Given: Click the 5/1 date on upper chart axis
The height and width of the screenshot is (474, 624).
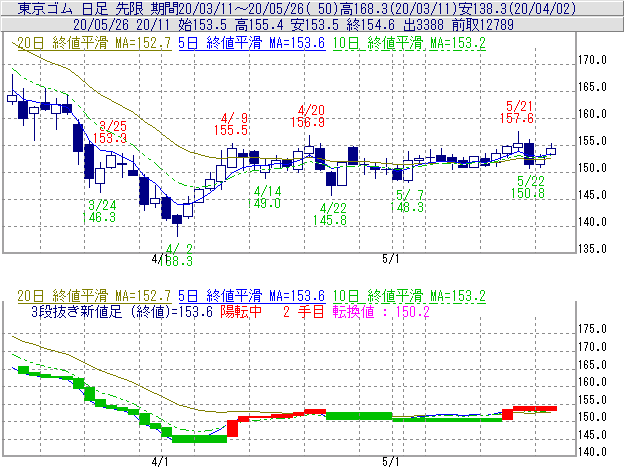Looking at the screenshot, I should click(390, 259).
